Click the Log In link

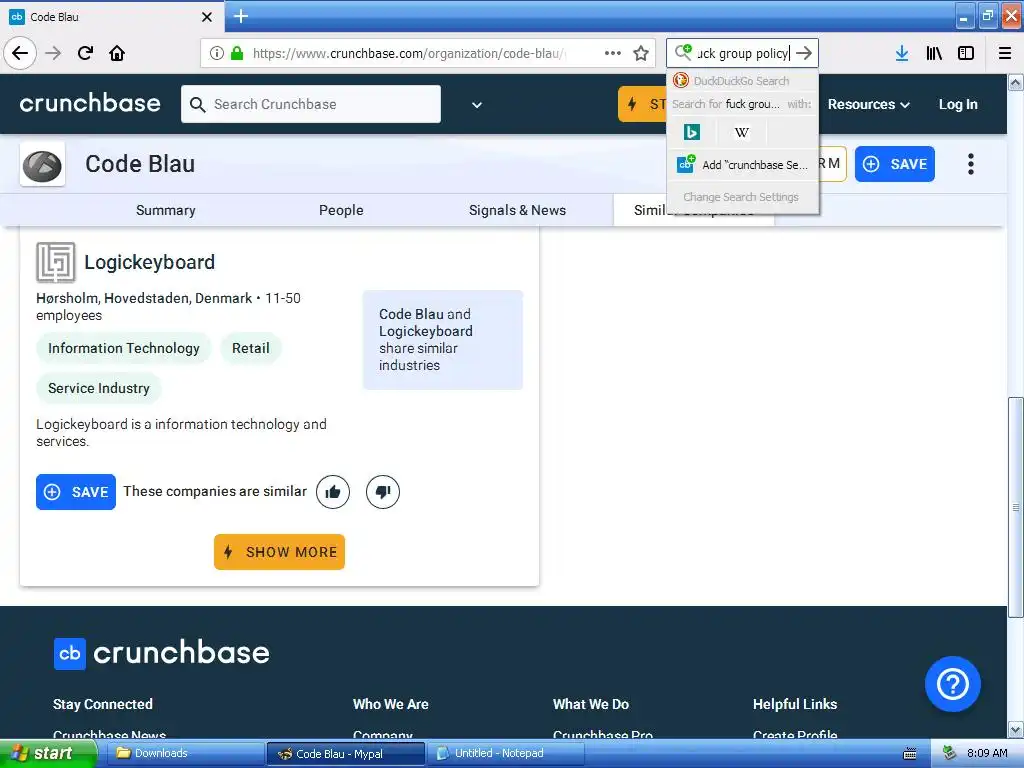958,104
